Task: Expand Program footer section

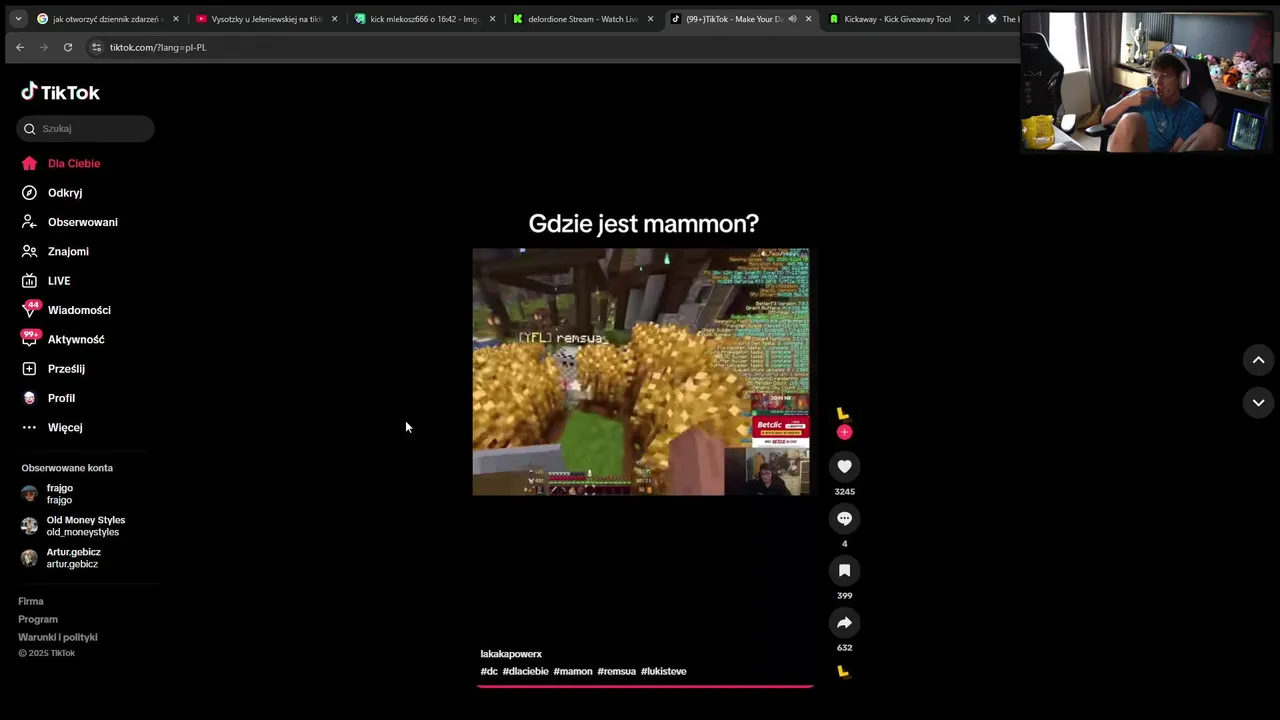Action: 38,619
